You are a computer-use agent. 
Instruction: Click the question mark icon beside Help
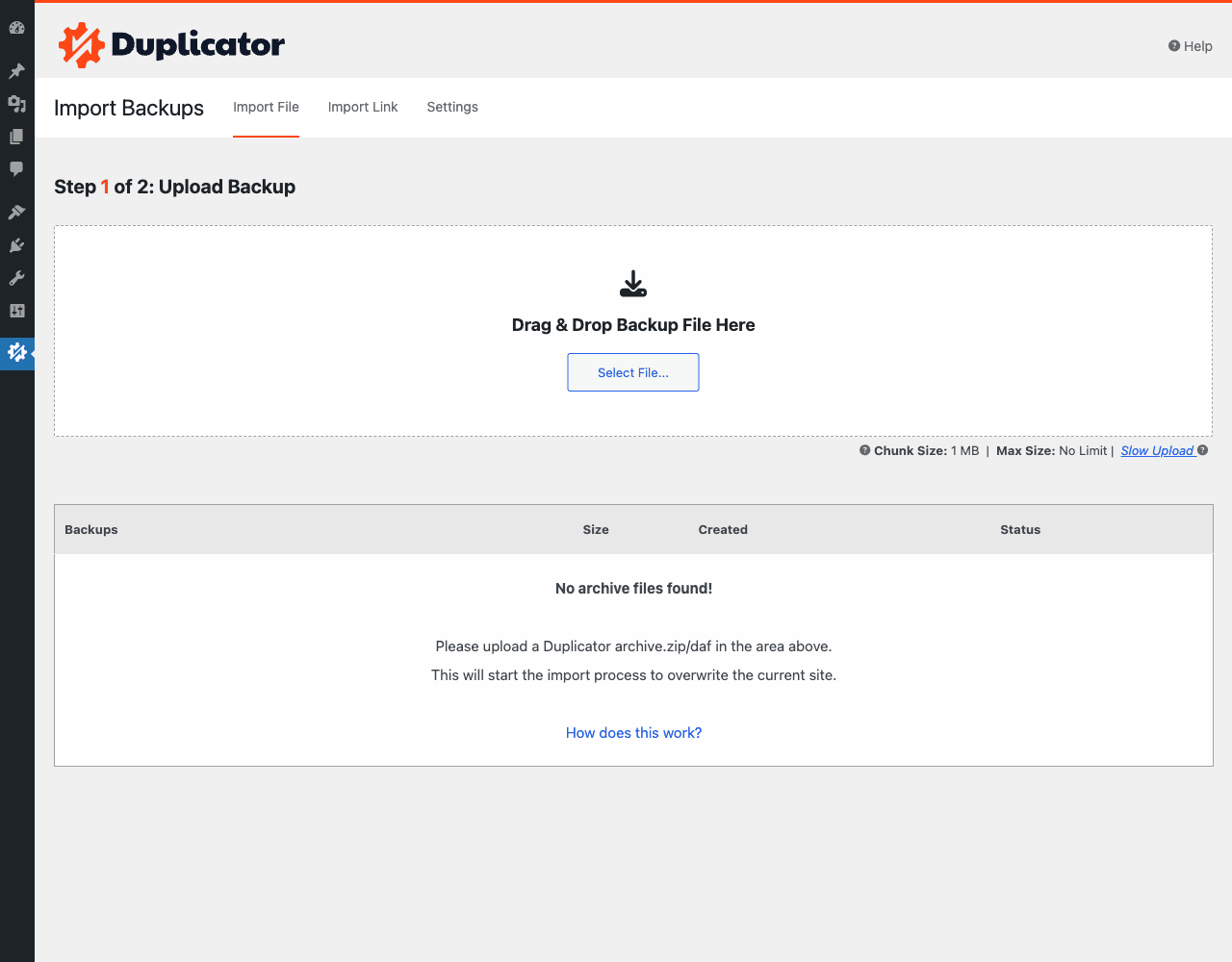[1174, 46]
